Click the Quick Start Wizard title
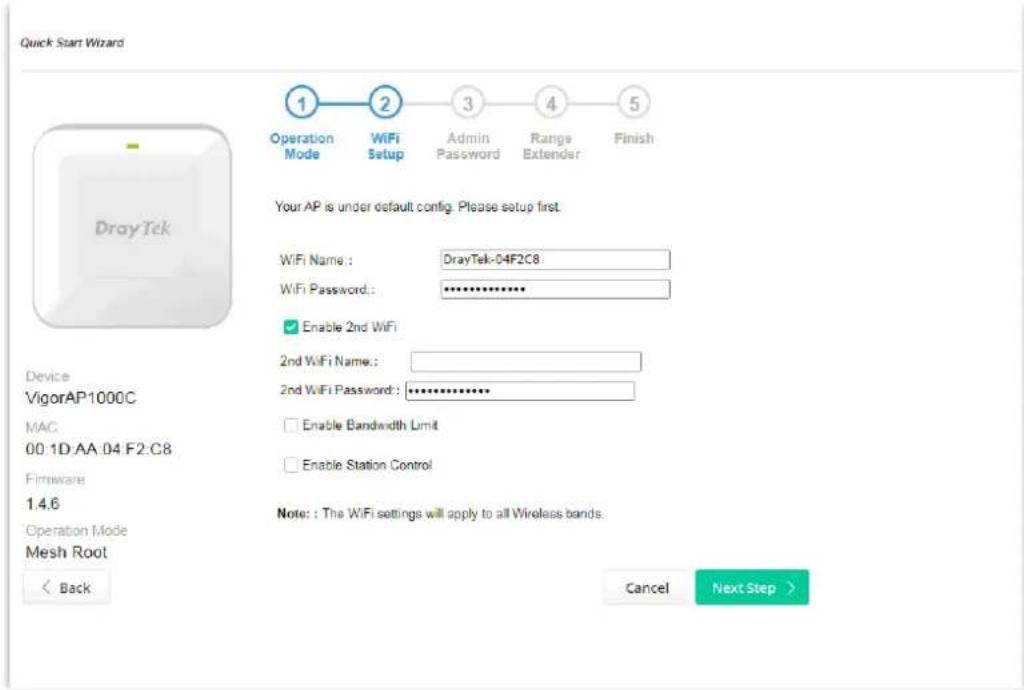1024x690 pixels. (x=72, y=43)
